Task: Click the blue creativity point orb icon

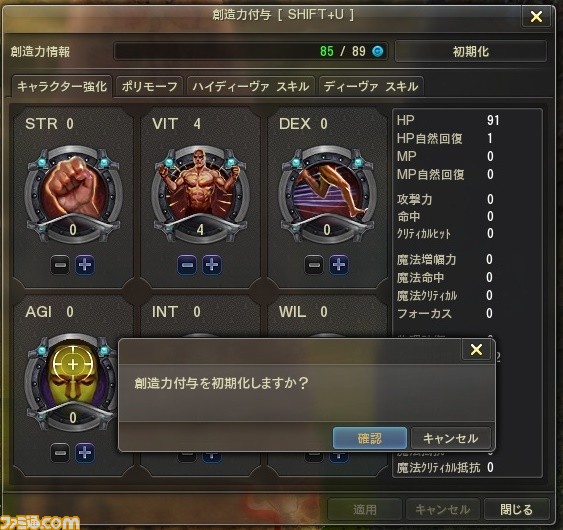Action: pyautogui.click(x=377, y=51)
